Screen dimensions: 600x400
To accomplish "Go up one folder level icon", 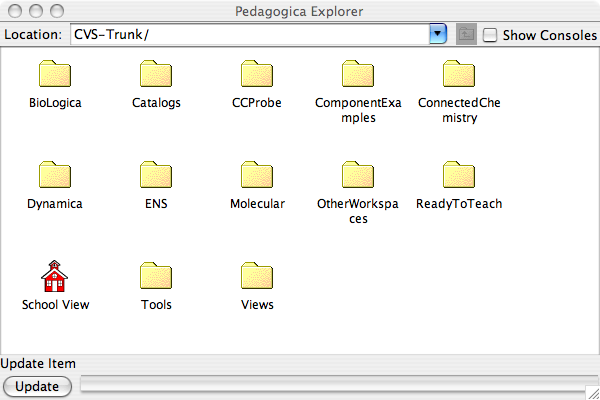I will tap(466, 34).
